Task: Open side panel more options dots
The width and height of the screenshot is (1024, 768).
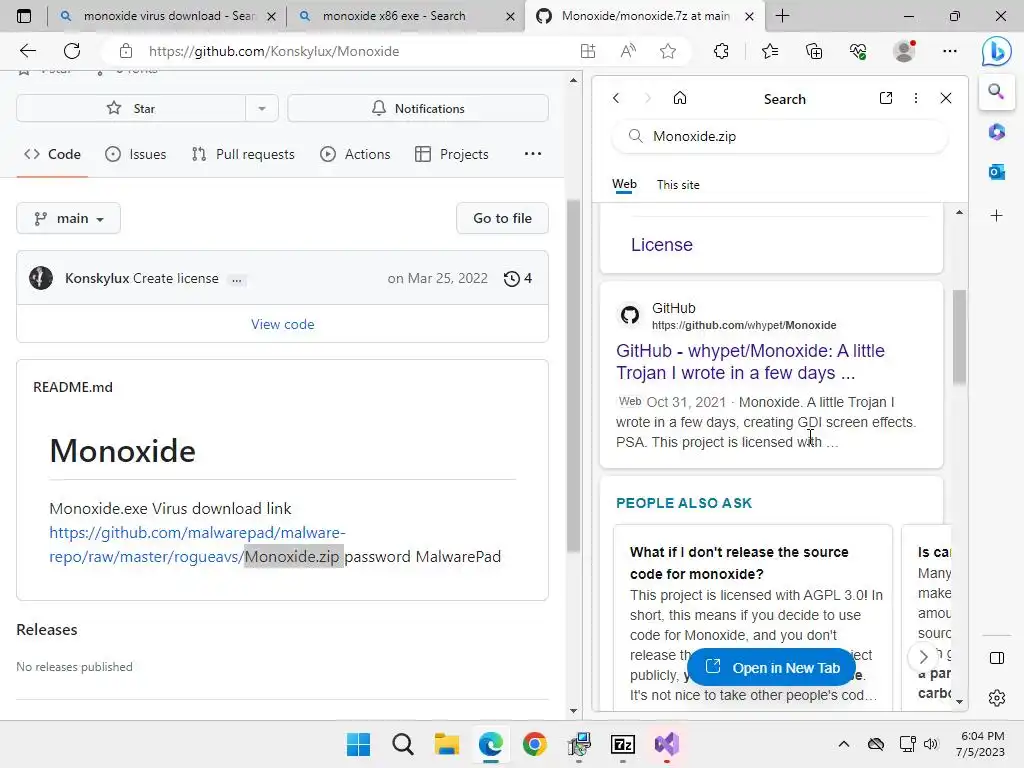Action: 916,98
